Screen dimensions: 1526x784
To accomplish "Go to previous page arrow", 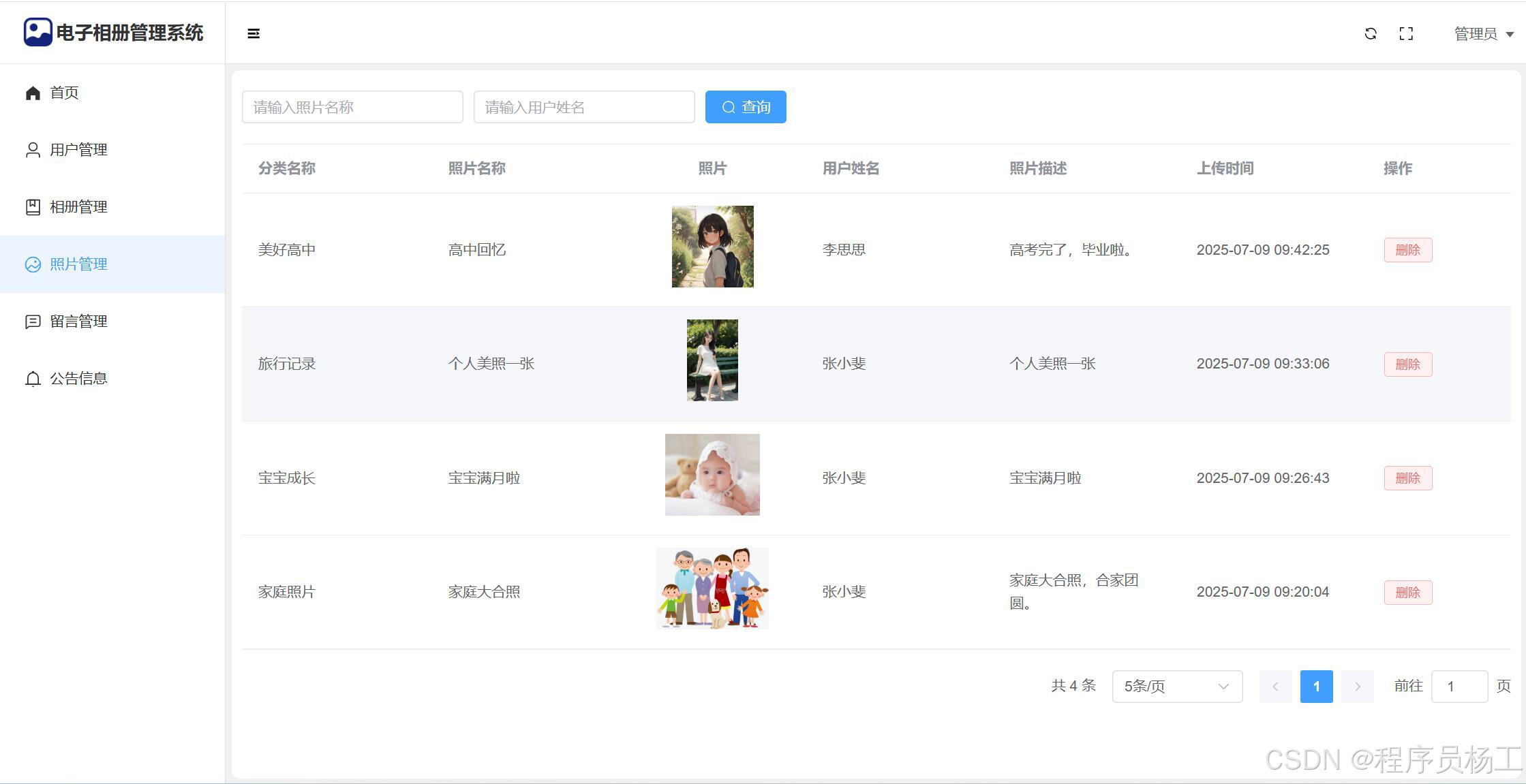I will [1275, 687].
